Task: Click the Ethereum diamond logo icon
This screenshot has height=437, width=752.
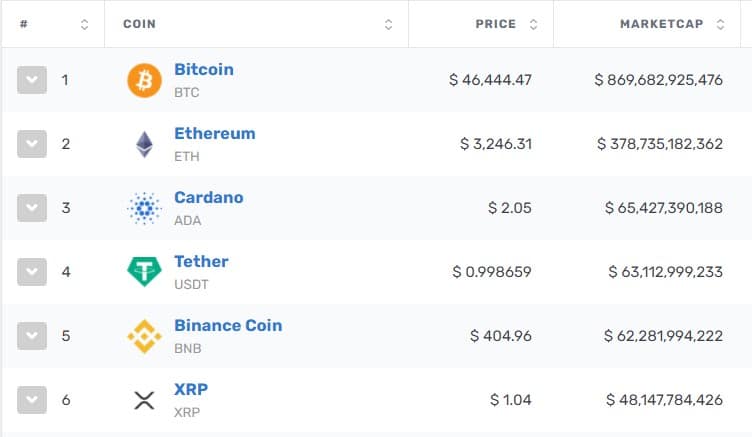Action: pyautogui.click(x=144, y=144)
